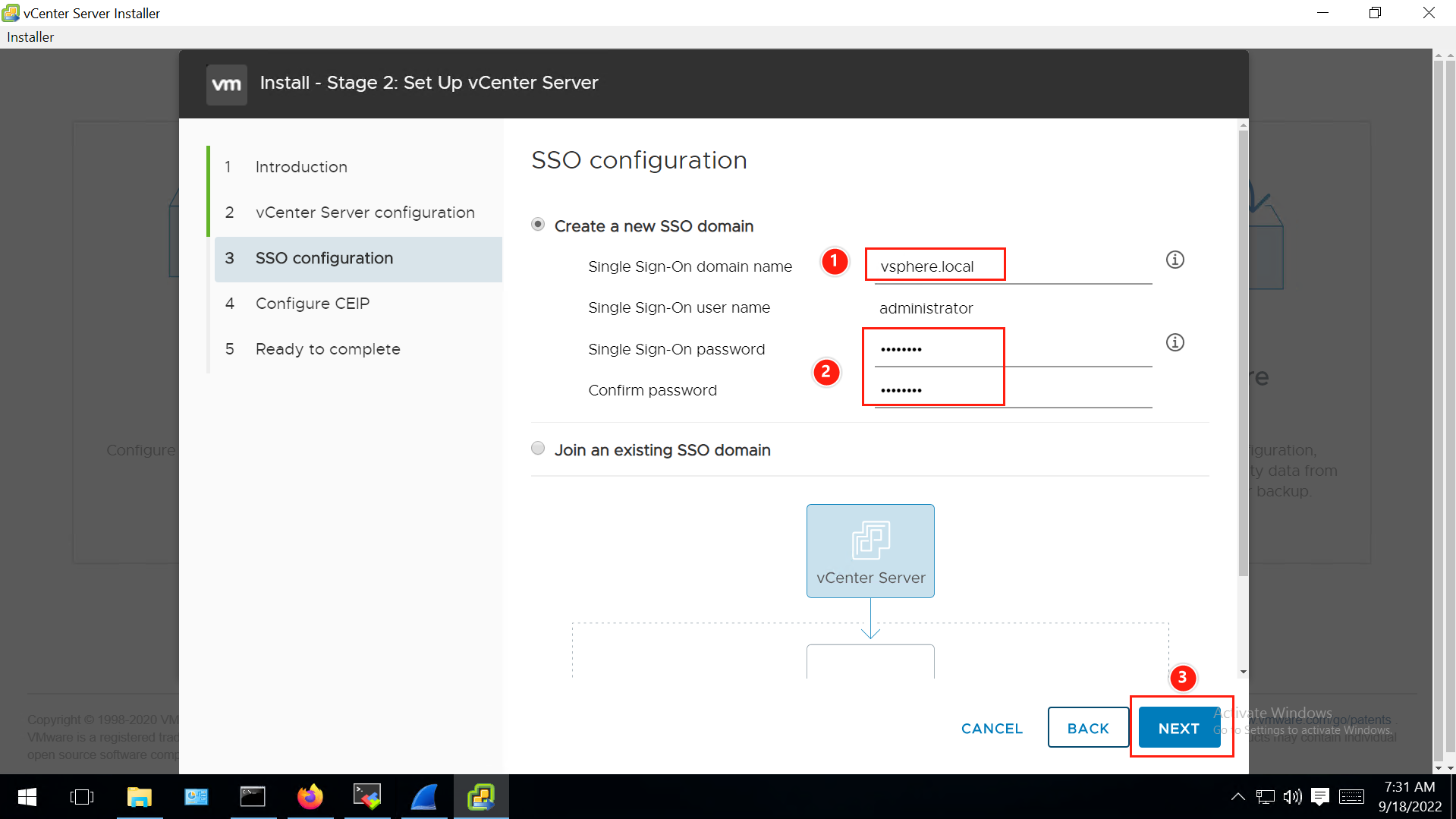This screenshot has width=1456, height=819.
Task: Click the administrator user name value
Action: (x=926, y=308)
